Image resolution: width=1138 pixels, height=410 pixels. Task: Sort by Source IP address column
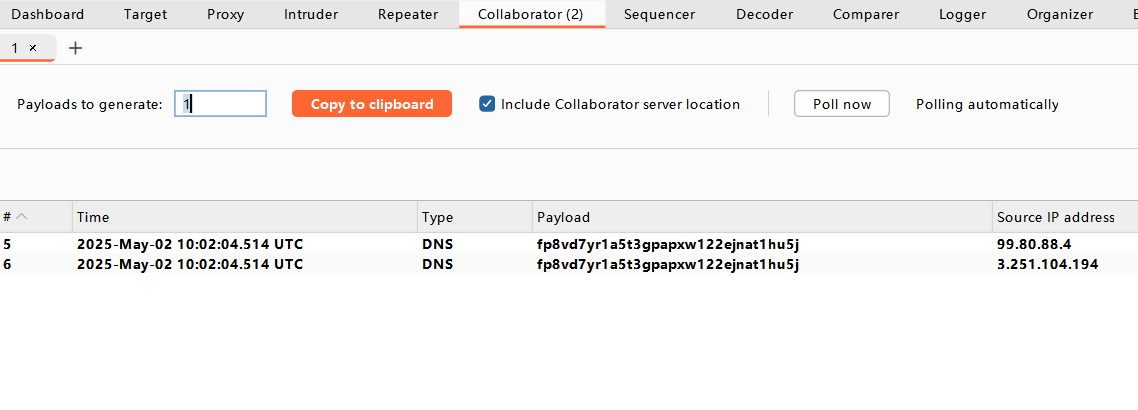coord(1056,217)
